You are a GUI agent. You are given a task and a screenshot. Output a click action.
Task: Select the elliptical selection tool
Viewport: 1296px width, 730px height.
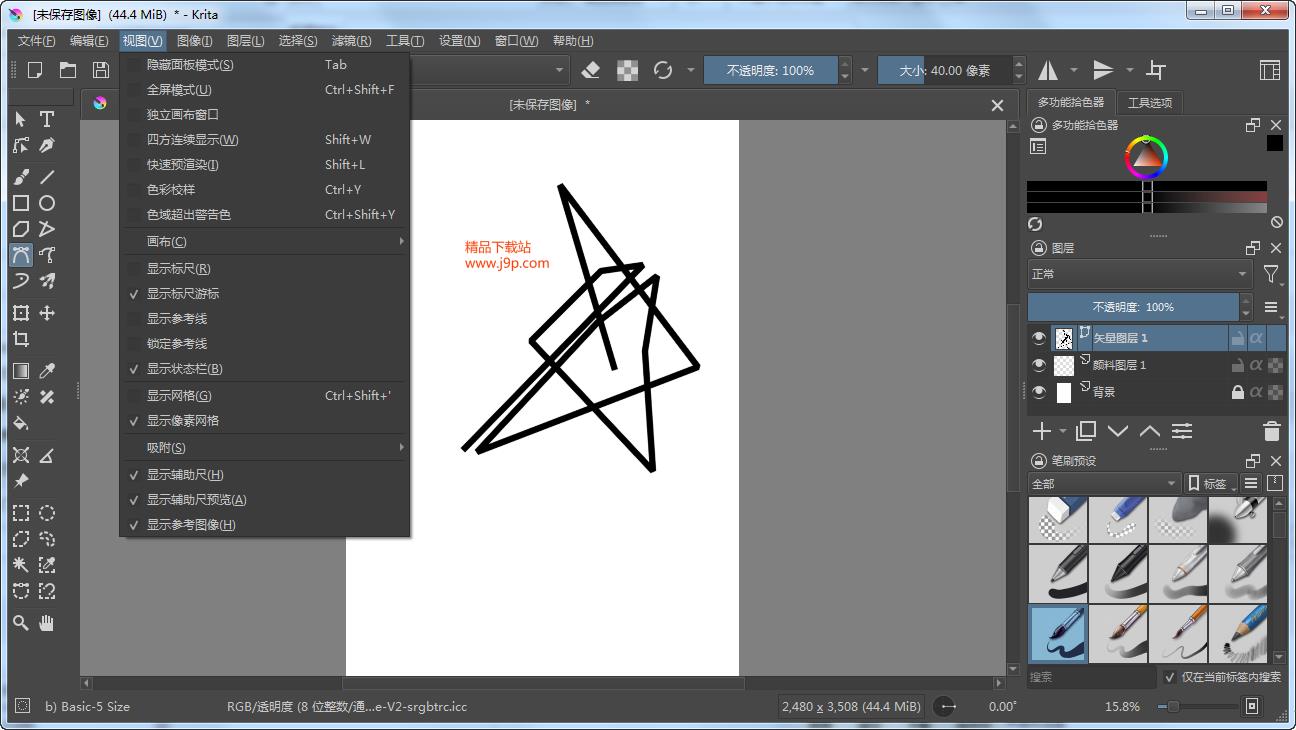click(x=47, y=513)
